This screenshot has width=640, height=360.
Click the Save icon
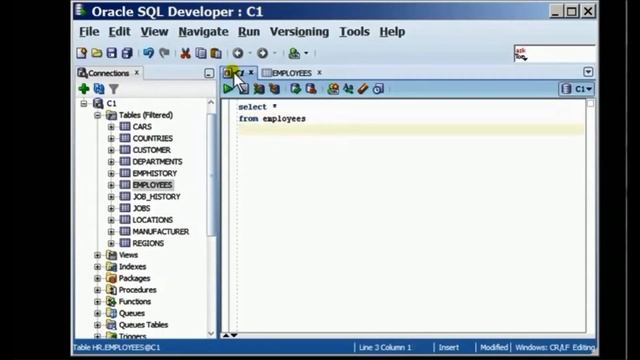click(111, 53)
